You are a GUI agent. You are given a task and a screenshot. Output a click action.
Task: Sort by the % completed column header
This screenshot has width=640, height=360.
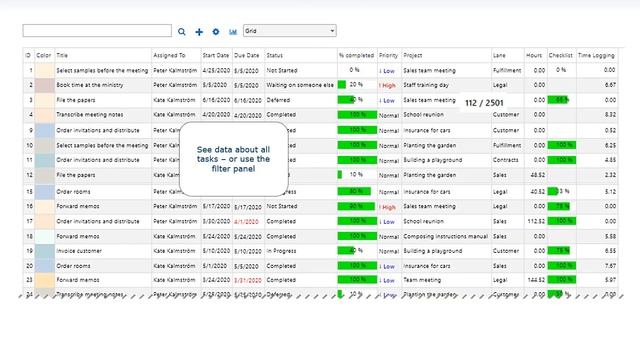[356, 55]
